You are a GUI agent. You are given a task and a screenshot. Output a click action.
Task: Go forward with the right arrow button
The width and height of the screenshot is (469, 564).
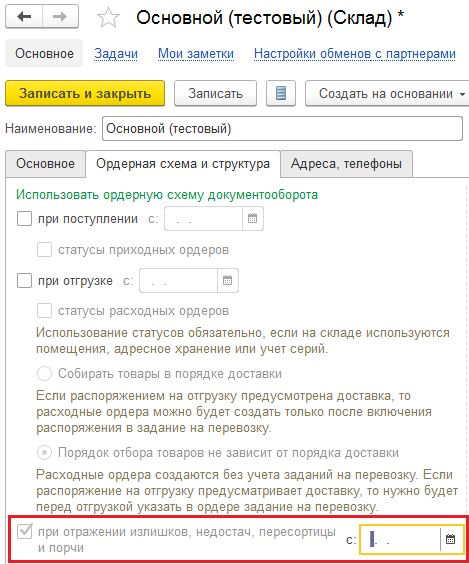click(x=60, y=17)
